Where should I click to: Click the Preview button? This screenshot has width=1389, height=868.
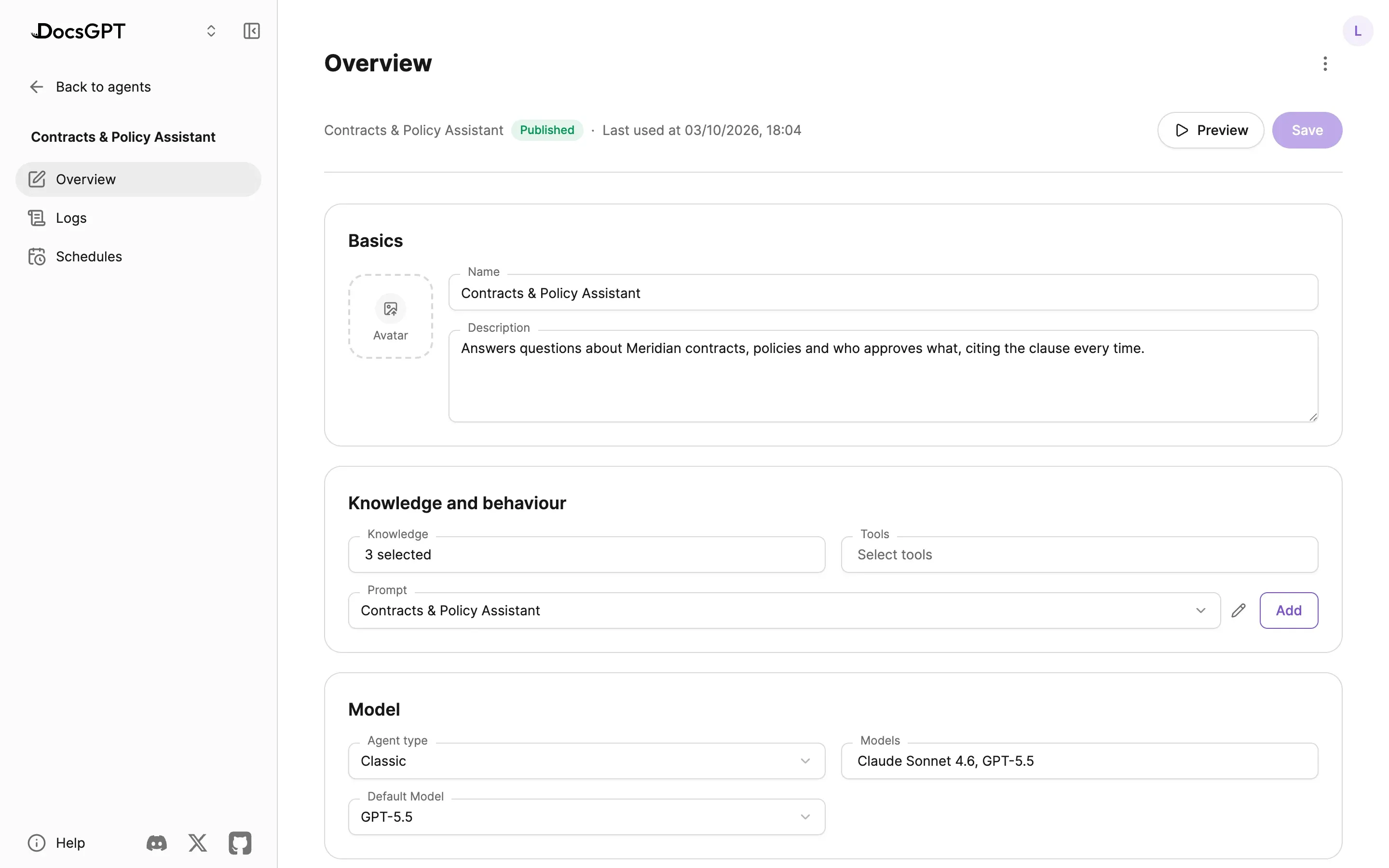coord(1211,130)
